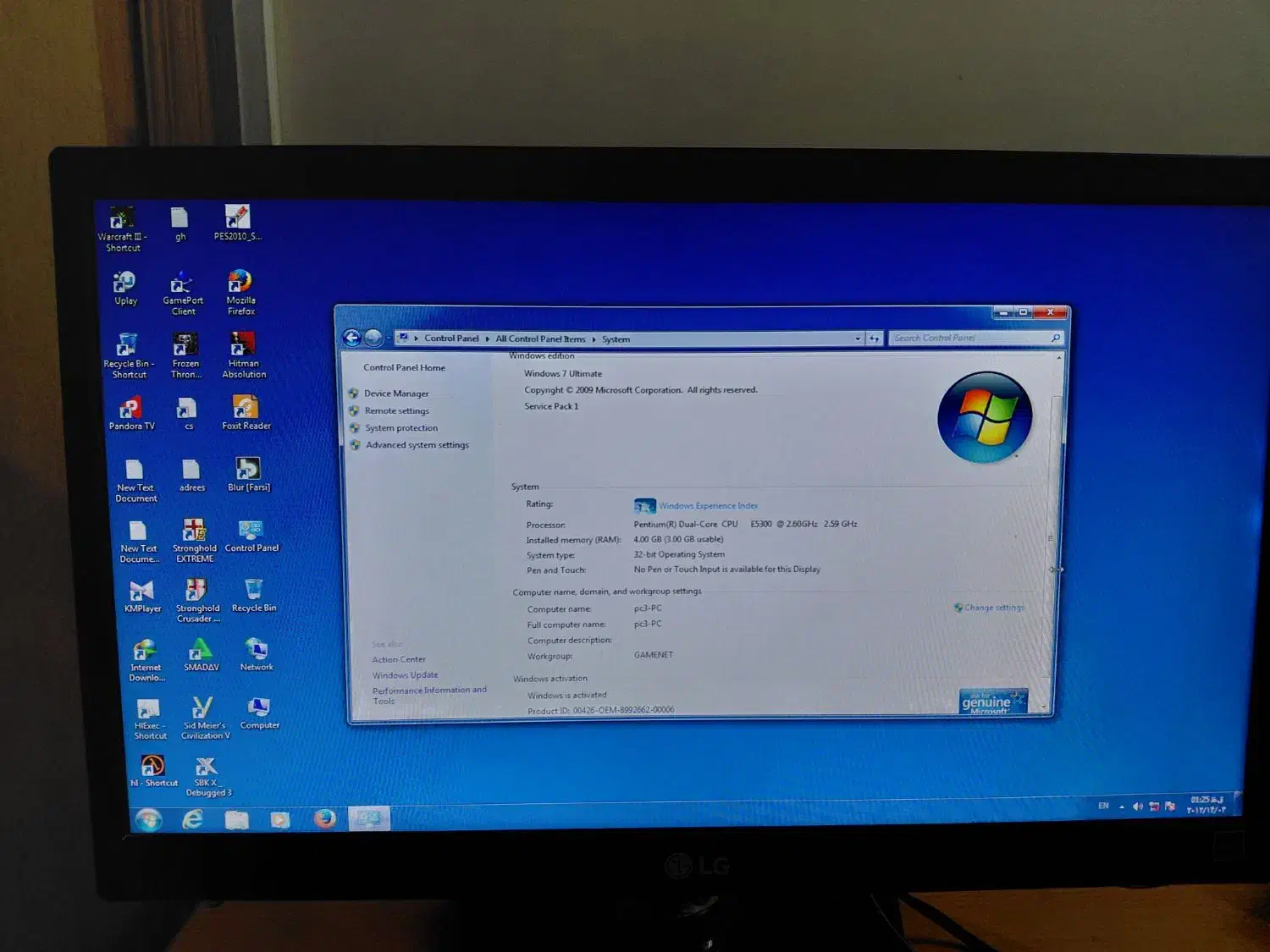
Task: Open Performance Information and Tools
Action: pyautogui.click(x=429, y=696)
